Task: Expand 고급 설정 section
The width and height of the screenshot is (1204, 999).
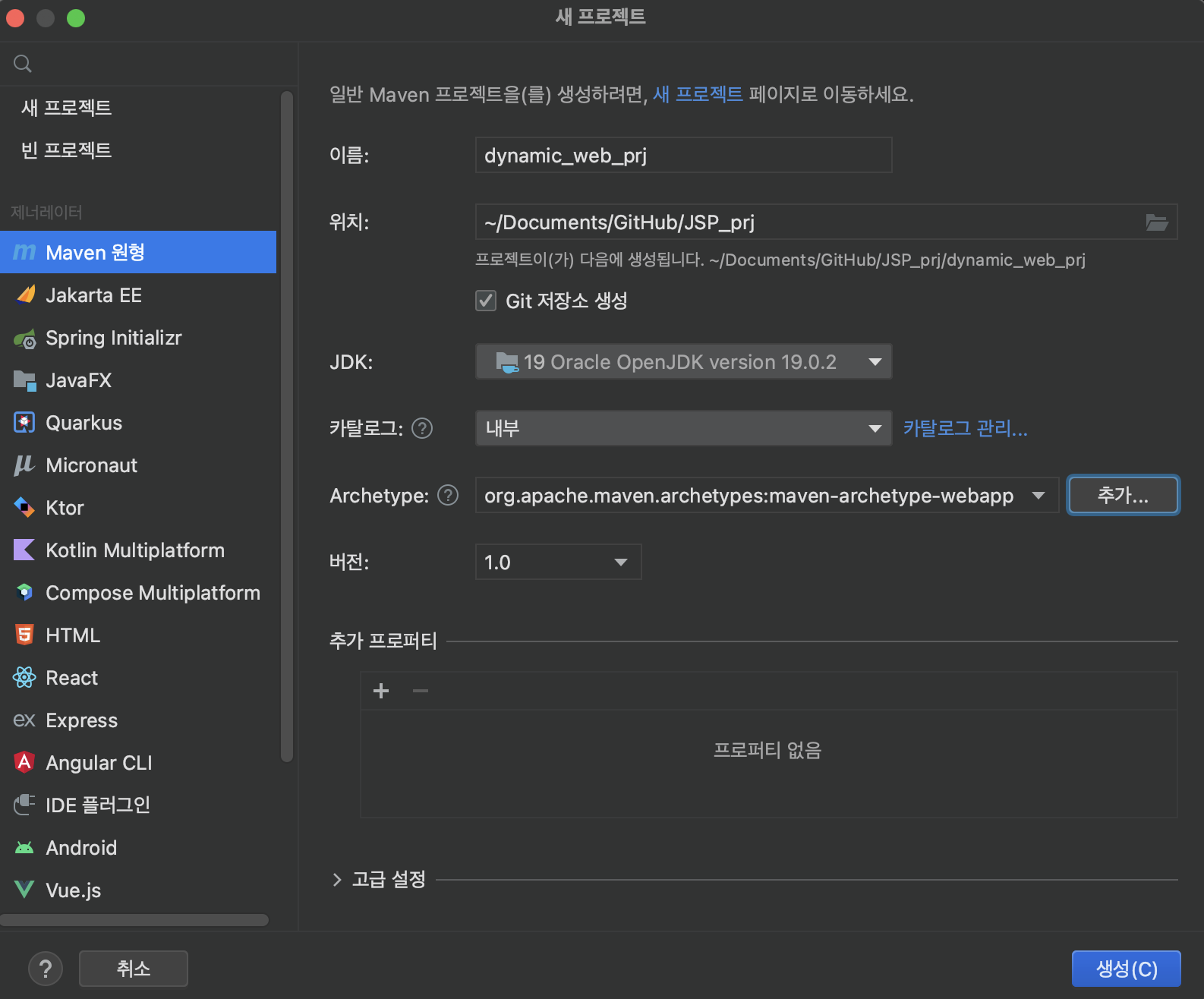Action: click(336, 879)
